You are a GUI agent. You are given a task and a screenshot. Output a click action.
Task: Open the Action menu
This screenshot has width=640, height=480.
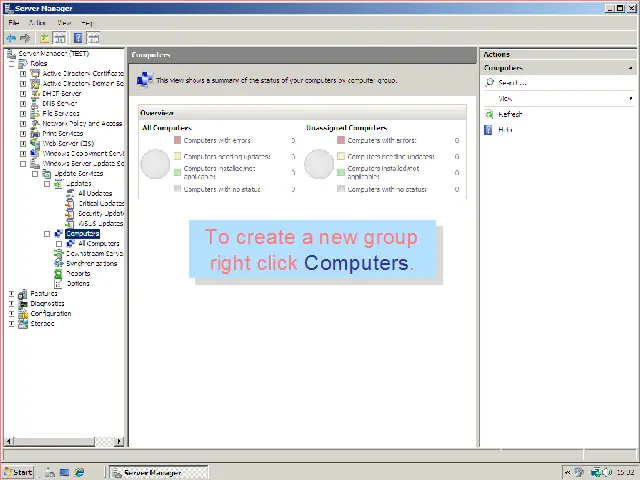click(37, 23)
